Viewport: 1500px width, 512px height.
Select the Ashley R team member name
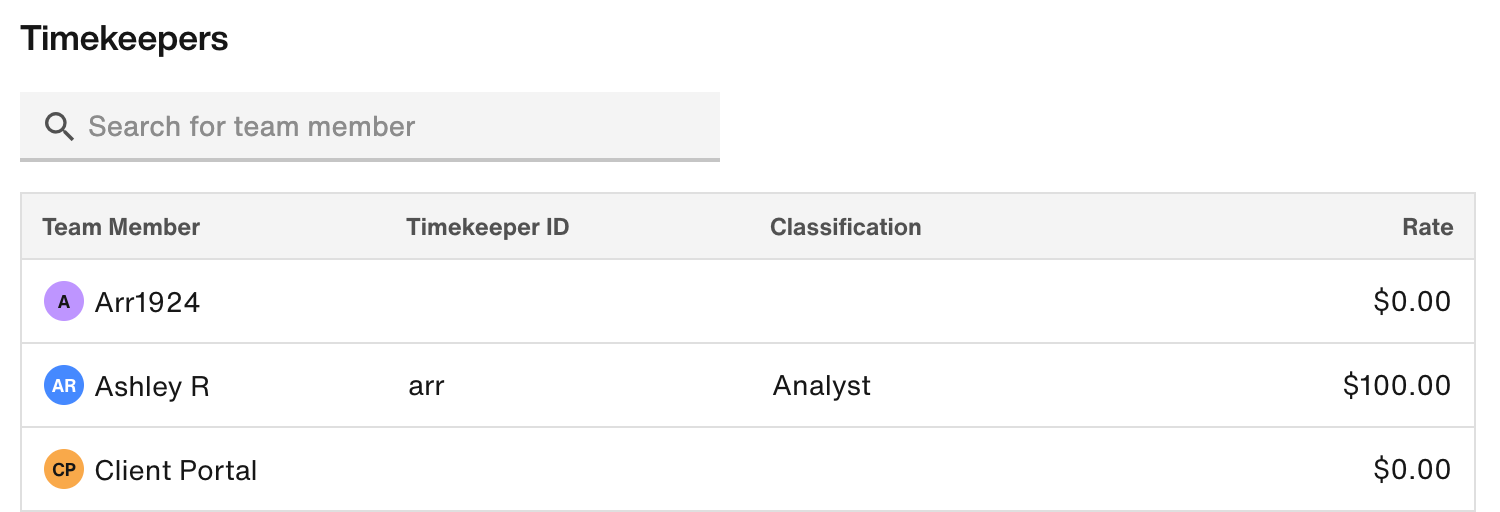tap(152, 386)
